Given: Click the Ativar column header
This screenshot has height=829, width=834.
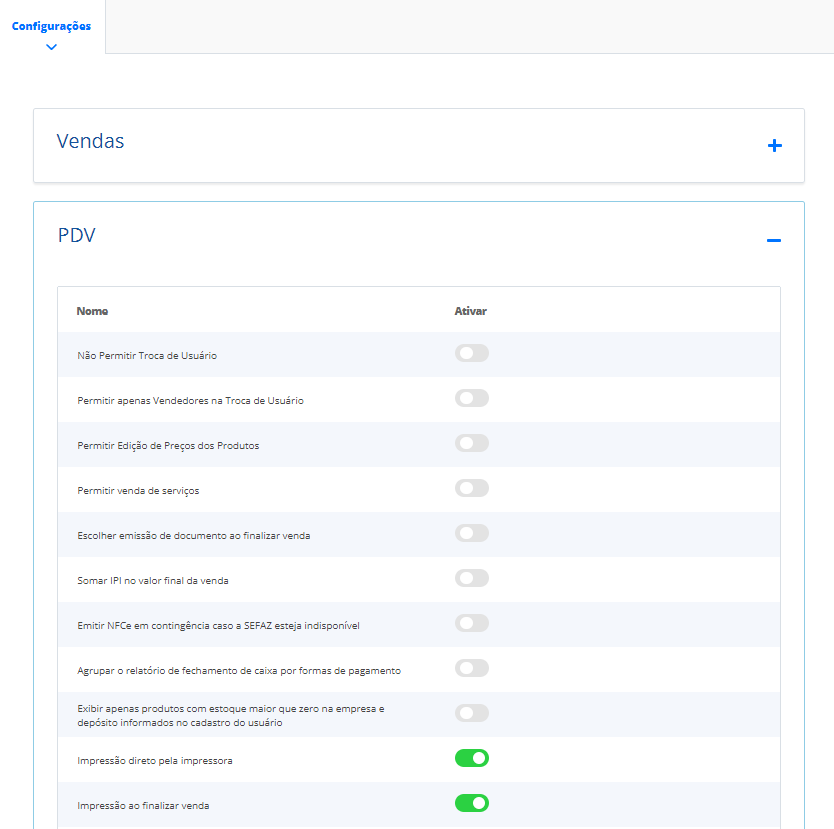Looking at the screenshot, I should pos(470,311).
